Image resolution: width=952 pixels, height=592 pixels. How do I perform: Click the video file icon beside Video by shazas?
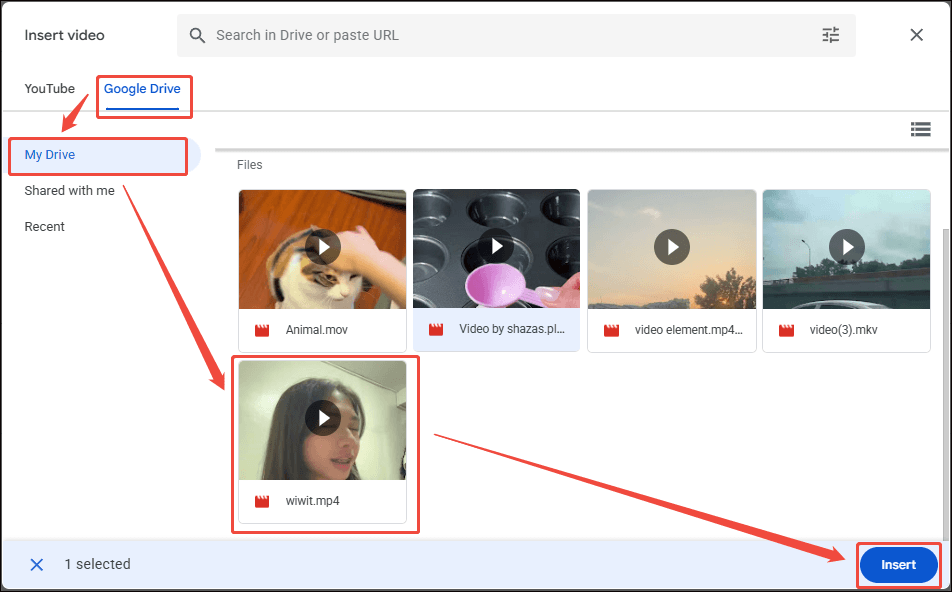(x=436, y=330)
